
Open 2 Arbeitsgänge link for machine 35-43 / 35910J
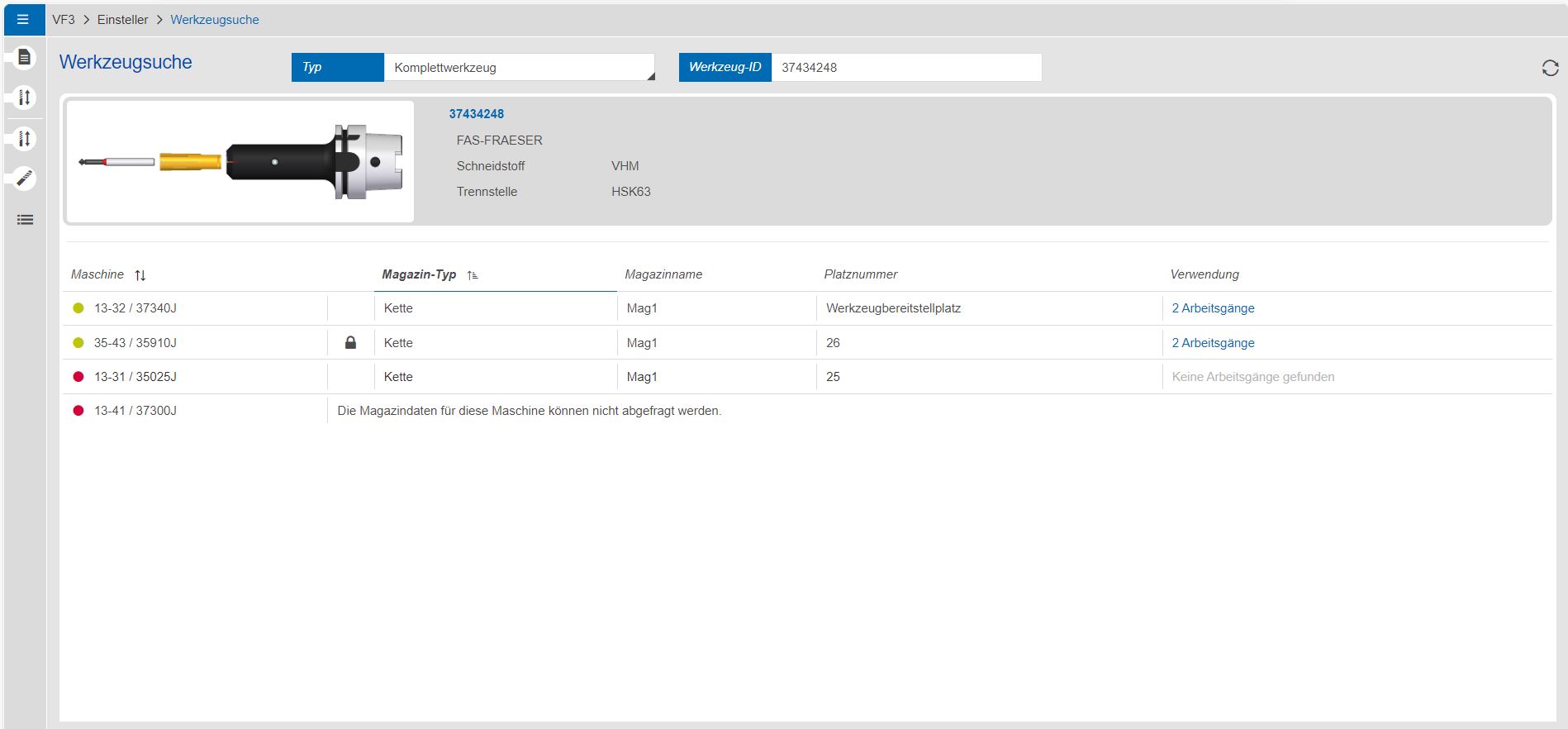click(x=1212, y=343)
